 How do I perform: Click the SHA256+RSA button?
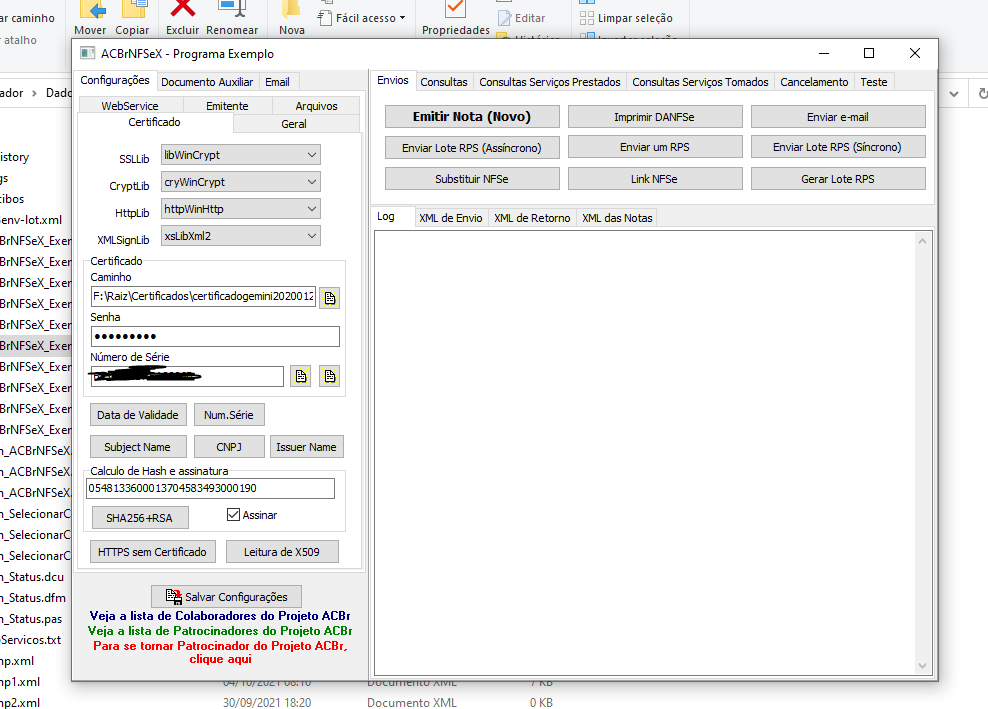pos(140,518)
